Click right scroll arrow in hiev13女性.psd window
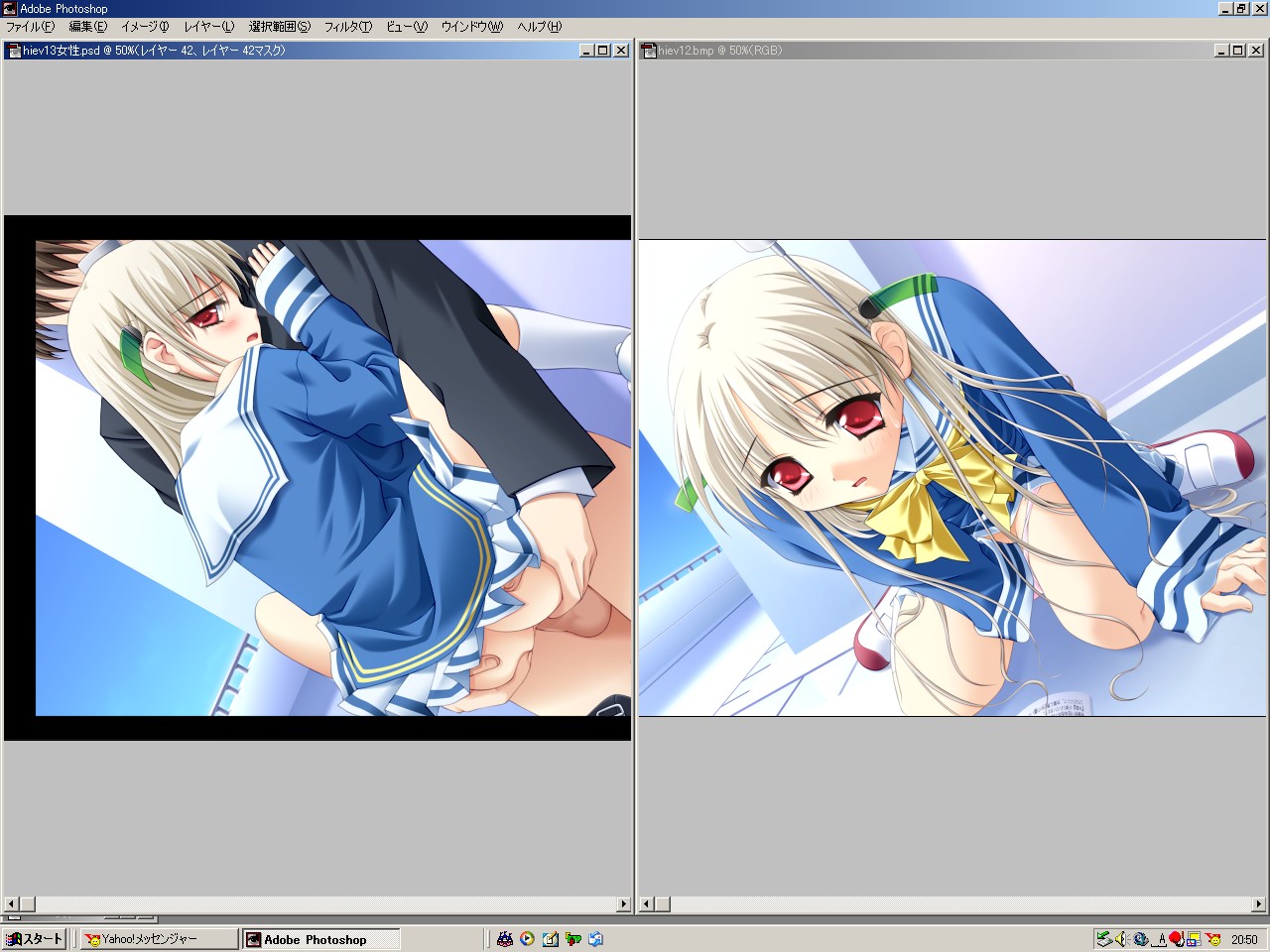 [x=623, y=904]
